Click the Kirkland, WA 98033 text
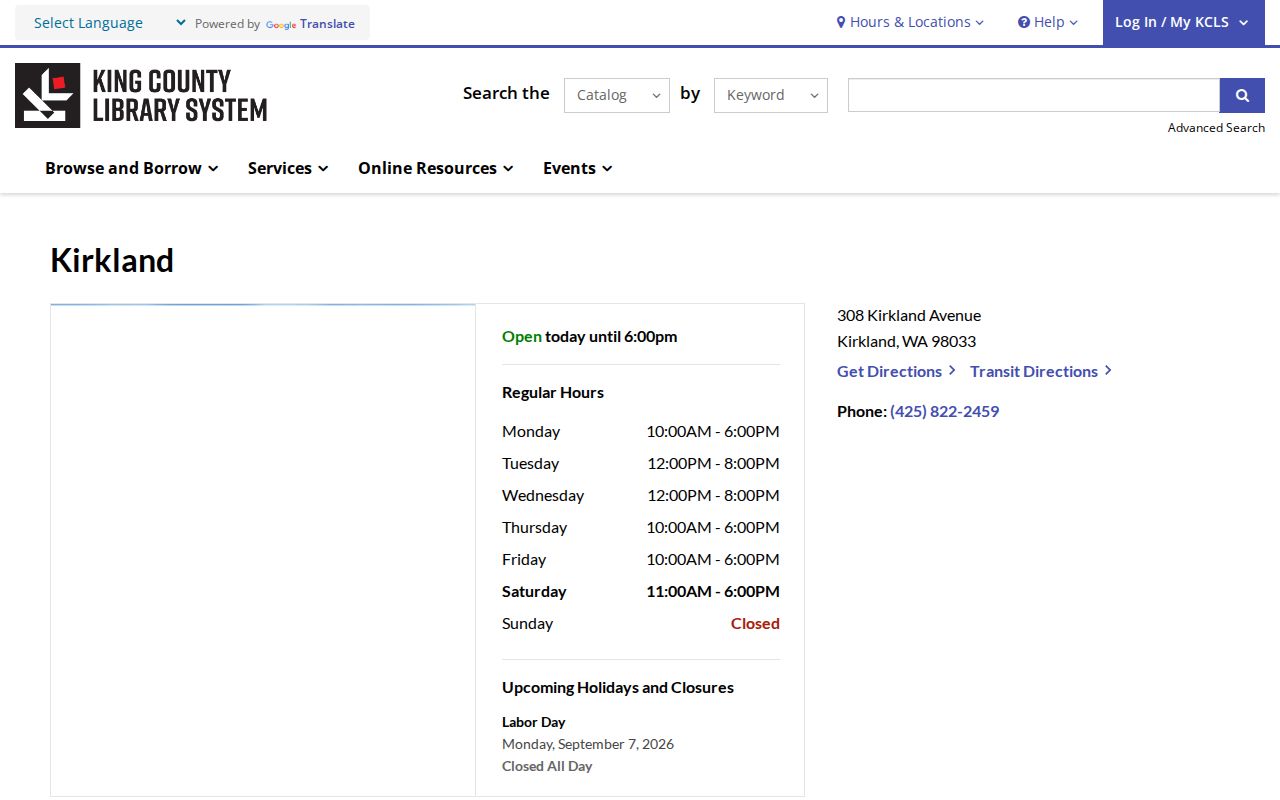This screenshot has width=1280, height=800. pos(906,341)
